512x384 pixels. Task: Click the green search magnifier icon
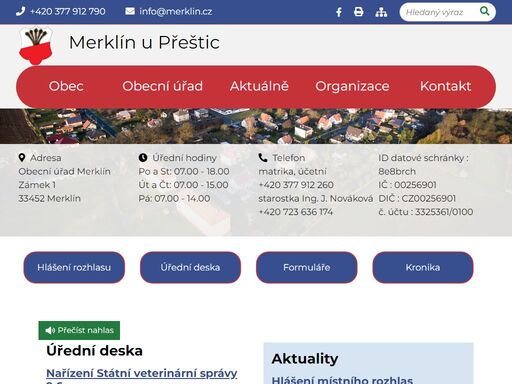coord(484,11)
